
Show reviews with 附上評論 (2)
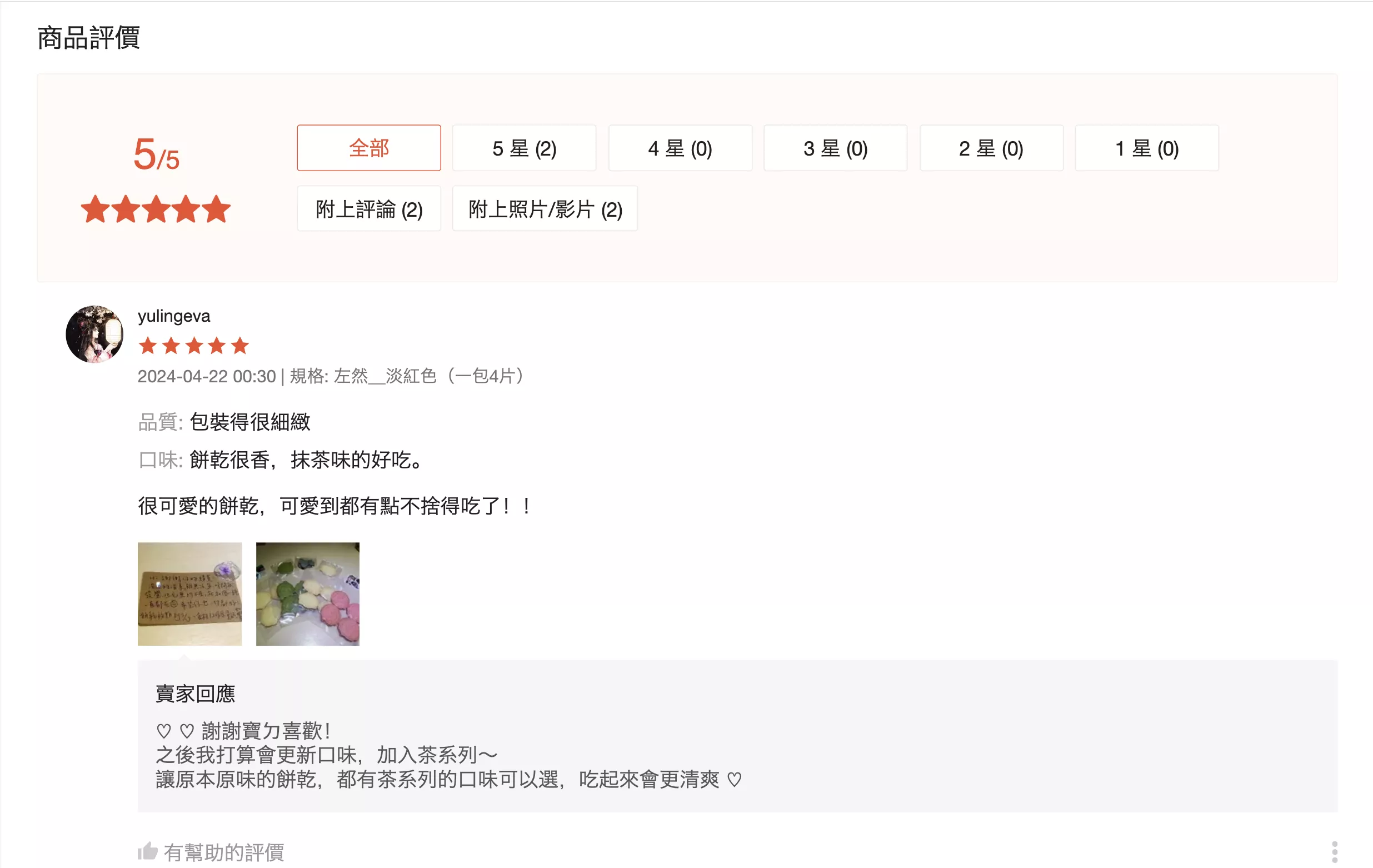point(369,209)
